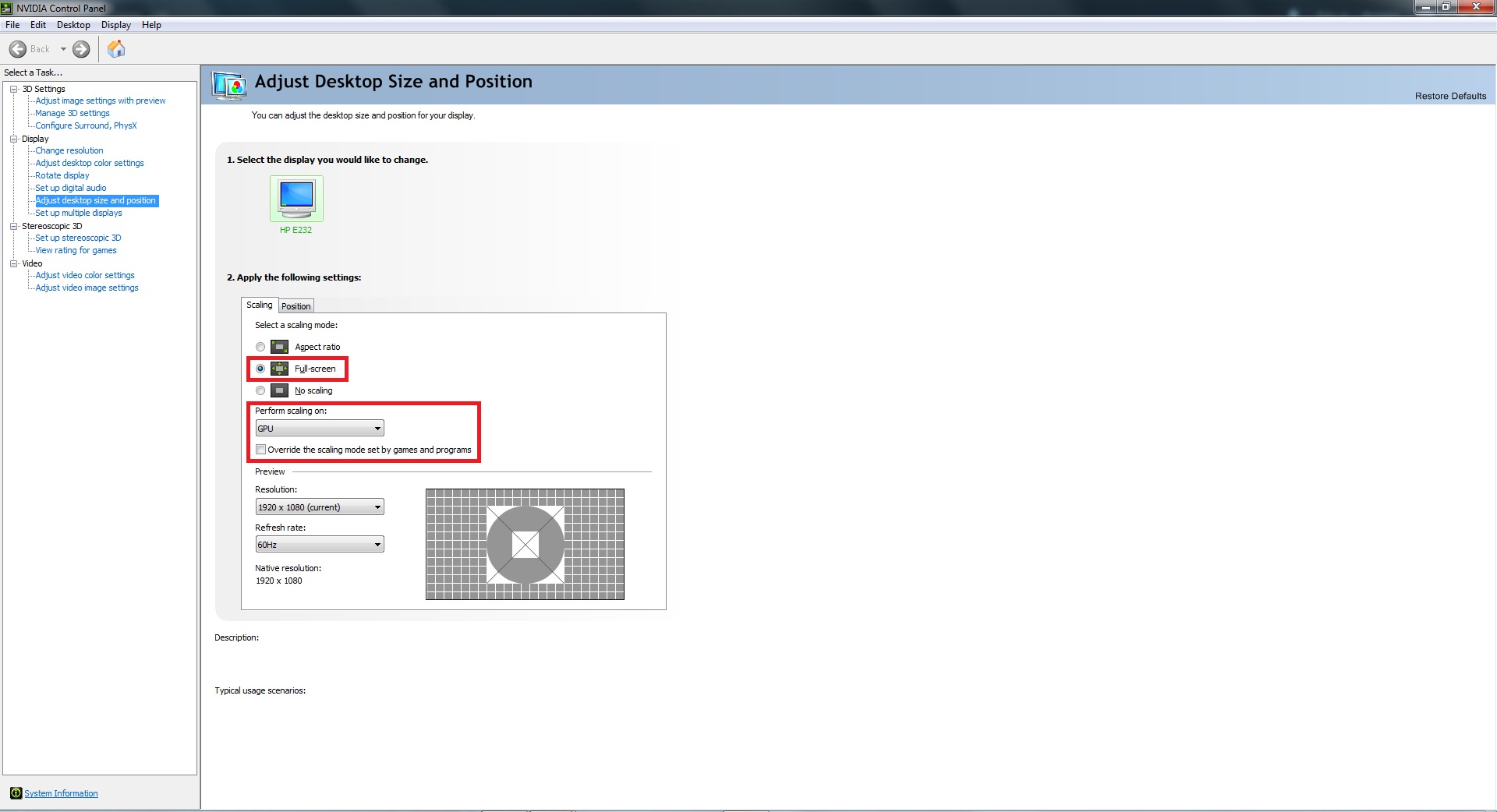Viewport: 1497px width, 812px height.
Task: Select the Aspect ratio radio button
Action: 260,347
